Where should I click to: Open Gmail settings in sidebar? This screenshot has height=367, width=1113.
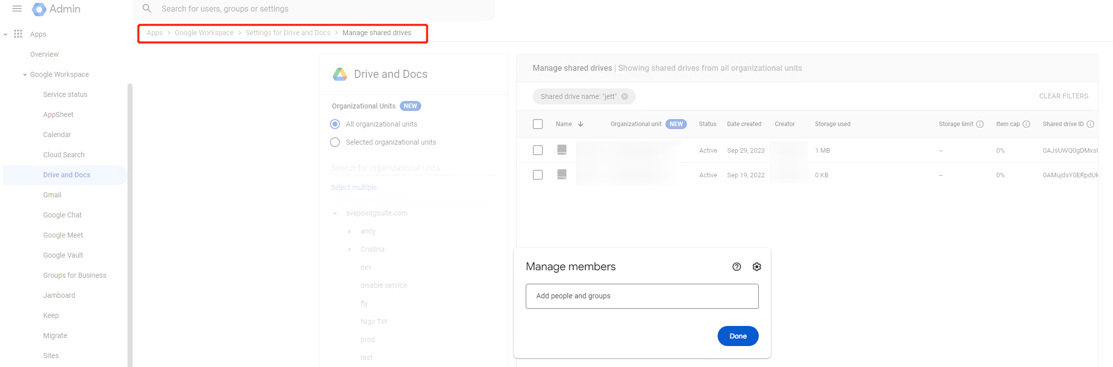[53, 195]
